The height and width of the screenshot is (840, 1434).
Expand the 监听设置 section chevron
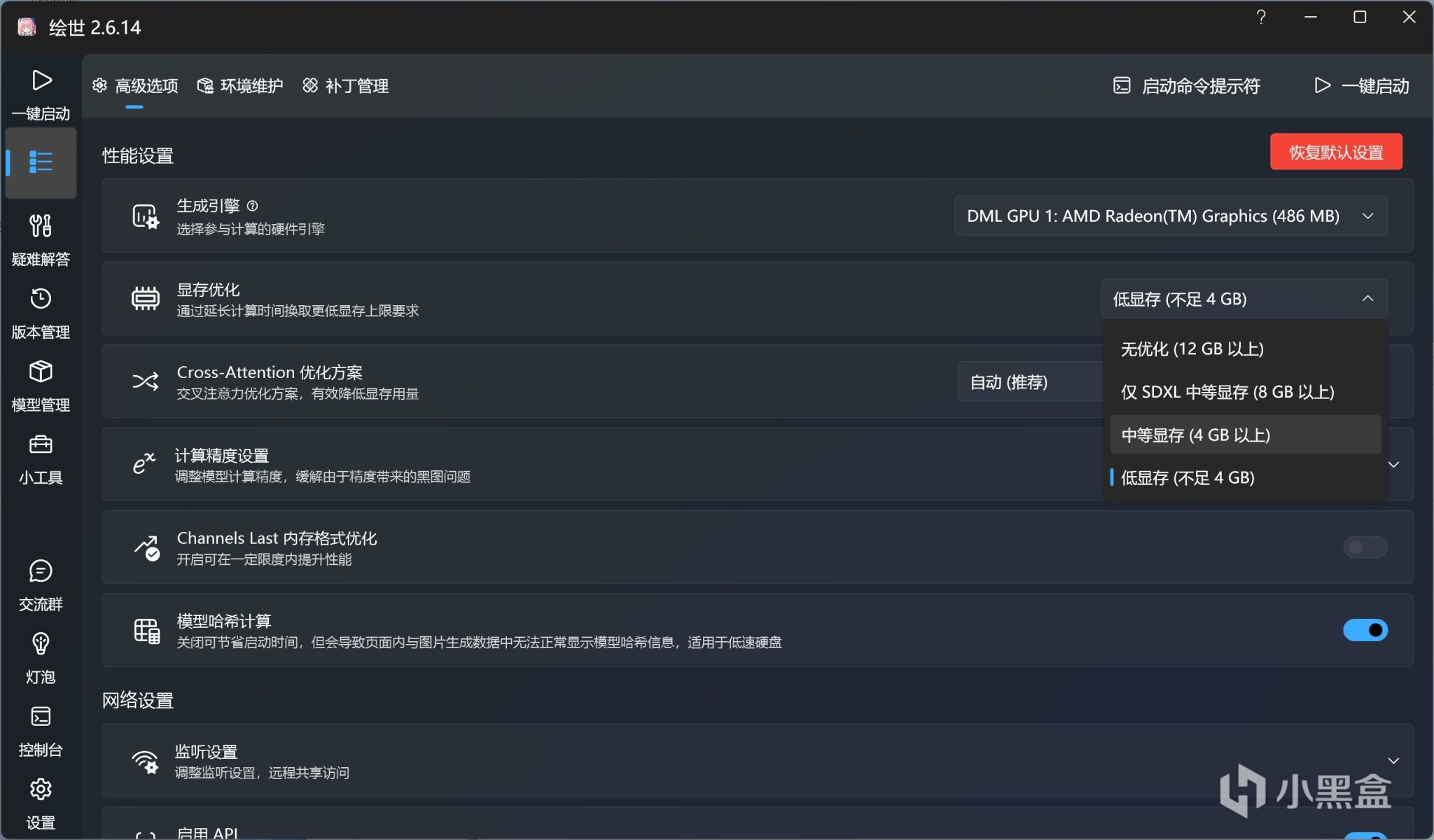tap(1393, 761)
